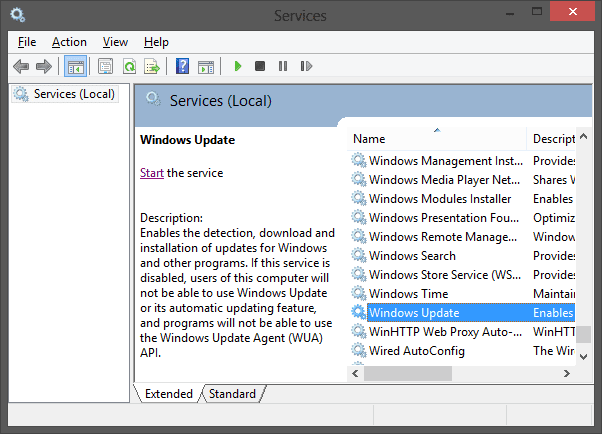Click the Forward arrow toolbar icon
Viewport: 602px width, 434px height.
click(x=44, y=66)
